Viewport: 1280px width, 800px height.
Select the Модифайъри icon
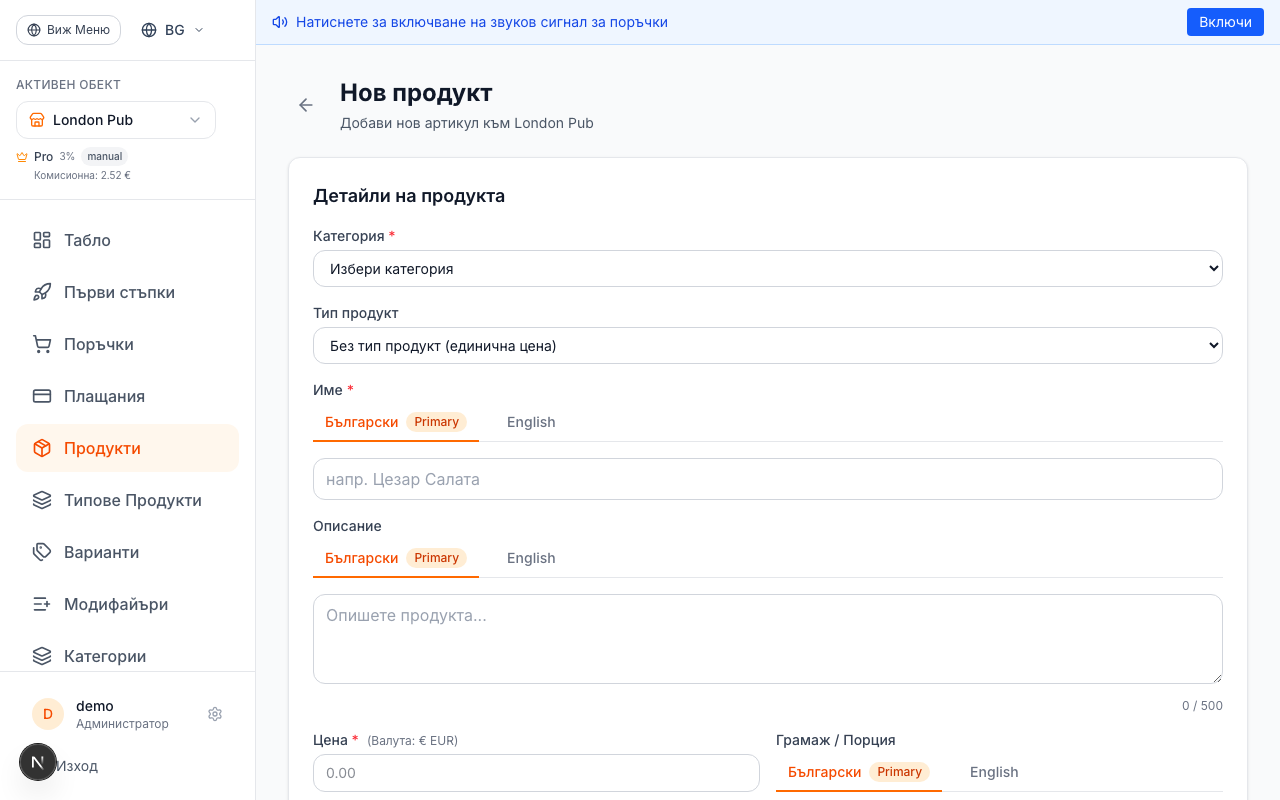click(41, 604)
